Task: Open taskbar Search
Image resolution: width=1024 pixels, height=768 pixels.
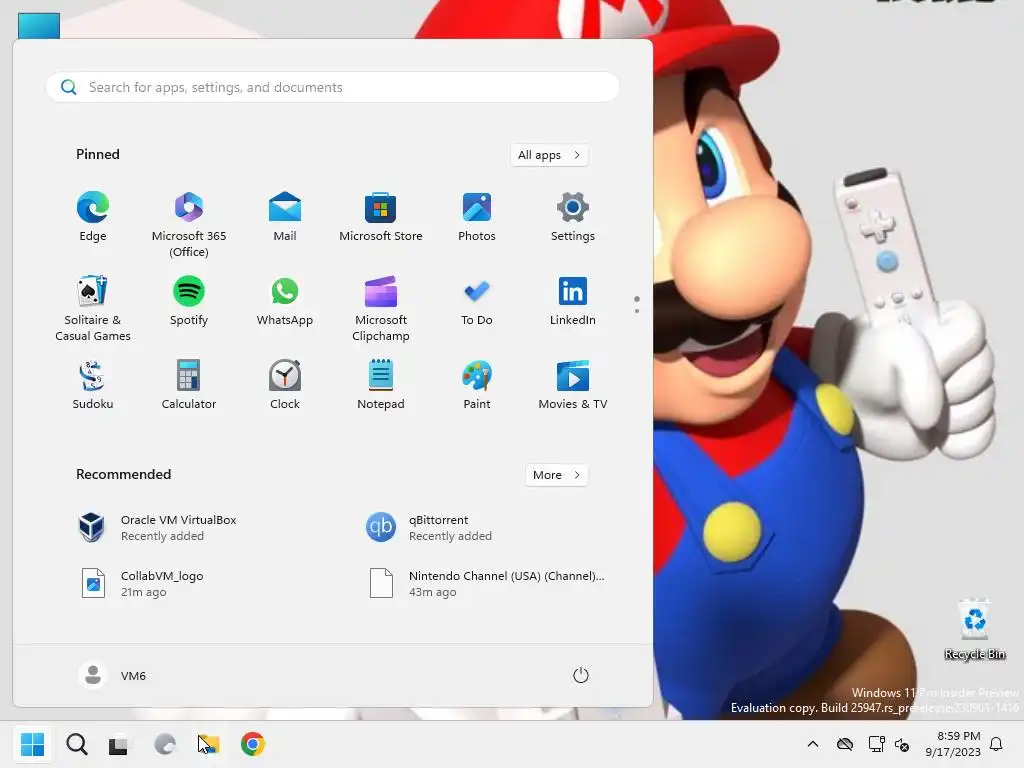Action: [x=76, y=744]
